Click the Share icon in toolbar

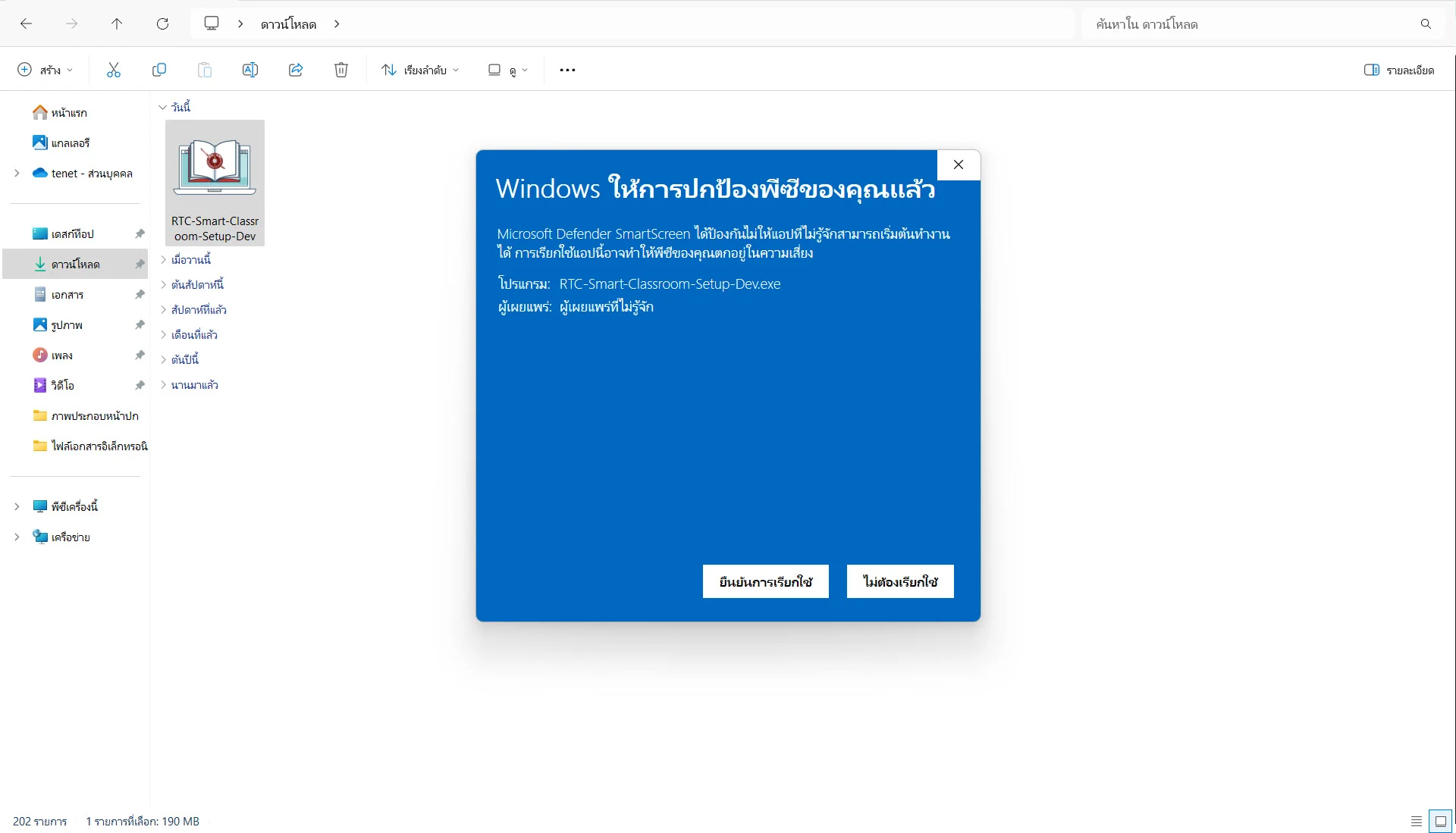[296, 70]
